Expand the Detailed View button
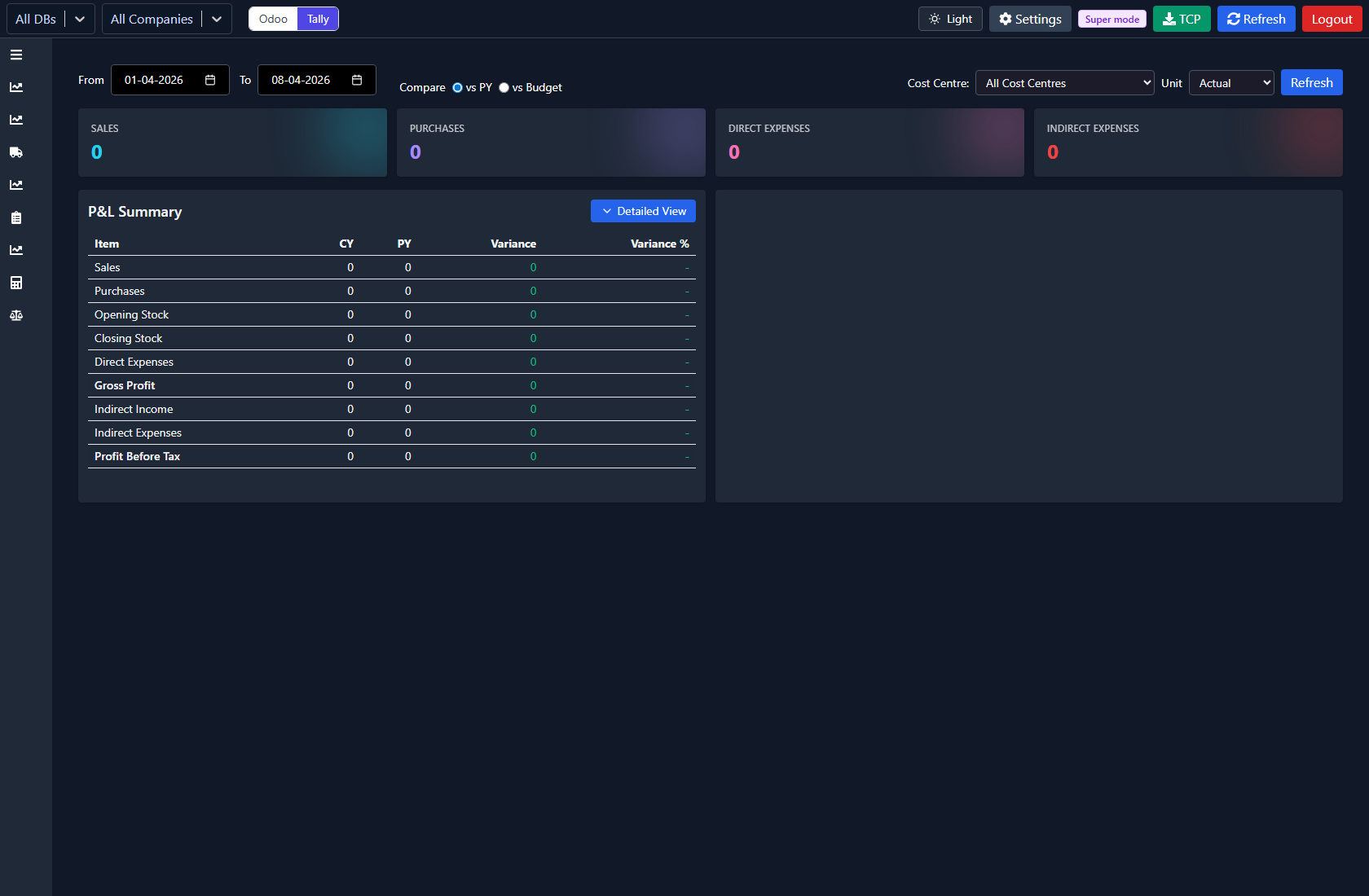The image size is (1369, 896). pyautogui.click(x=643, y=211)
